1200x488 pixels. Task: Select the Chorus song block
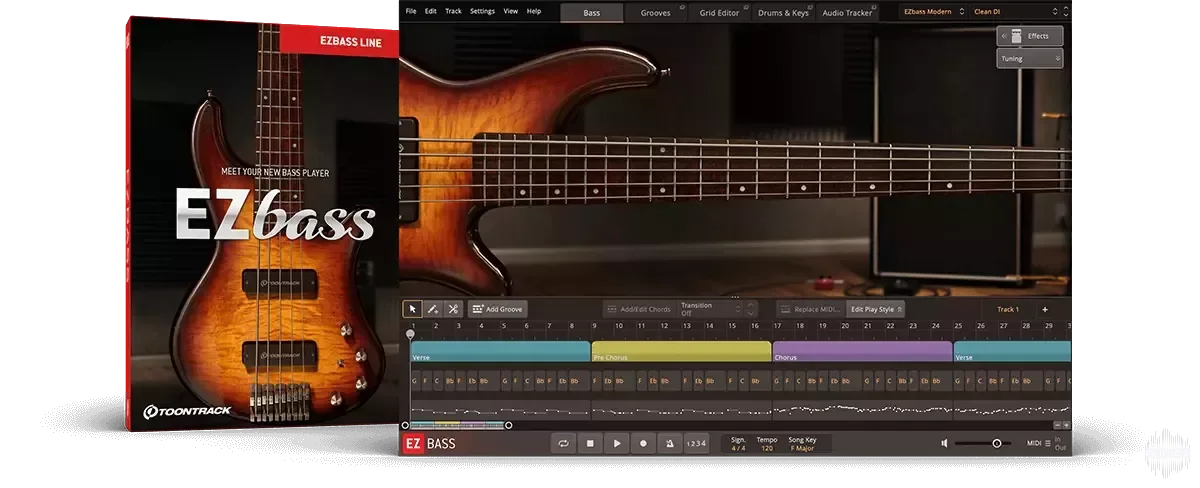point(862,352)
